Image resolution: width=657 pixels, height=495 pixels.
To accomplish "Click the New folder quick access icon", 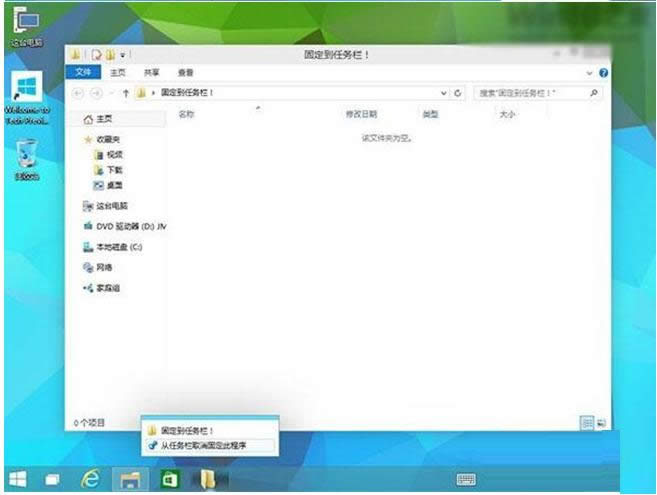I will (x=110, y=54).
